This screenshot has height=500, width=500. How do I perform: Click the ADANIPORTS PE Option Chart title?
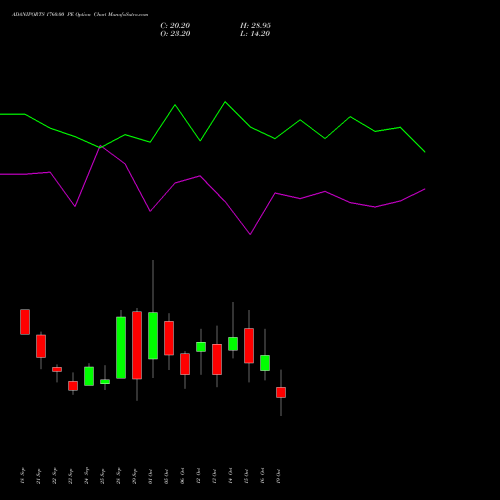coord(80,15)
